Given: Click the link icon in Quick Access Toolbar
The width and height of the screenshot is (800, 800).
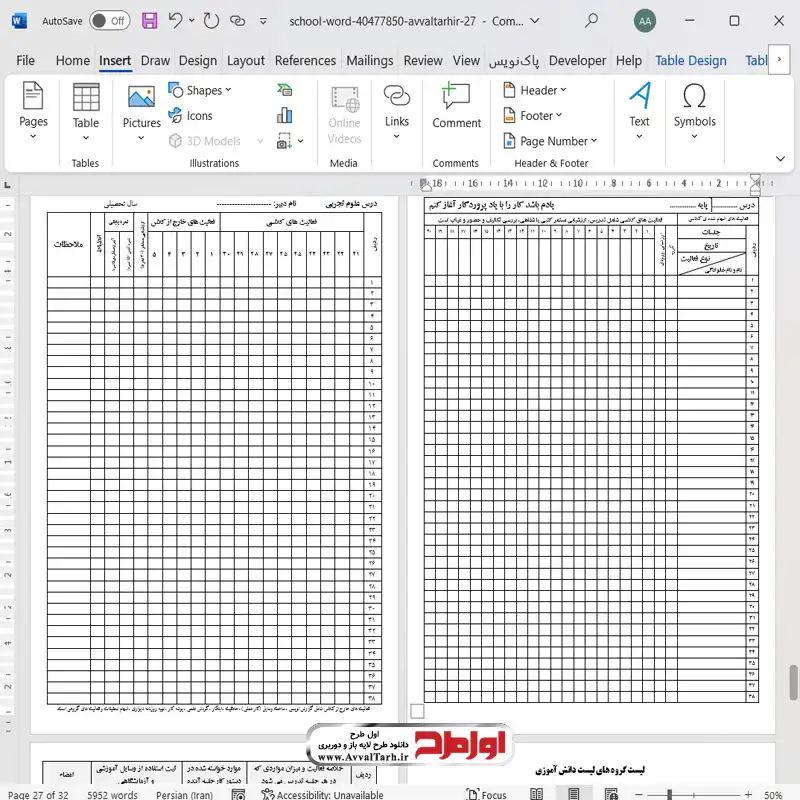Looking at the screenshot, I should point(237,21).
